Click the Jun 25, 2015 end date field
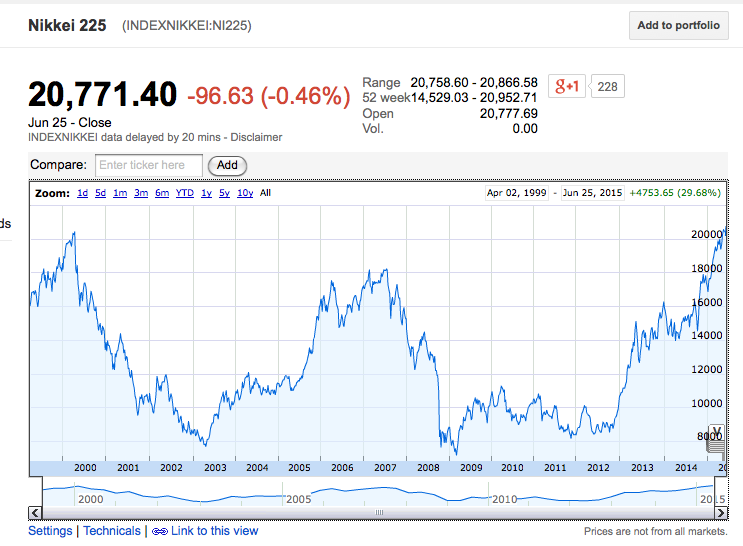This screenshot has width=743, height=546. pos(592,193)
